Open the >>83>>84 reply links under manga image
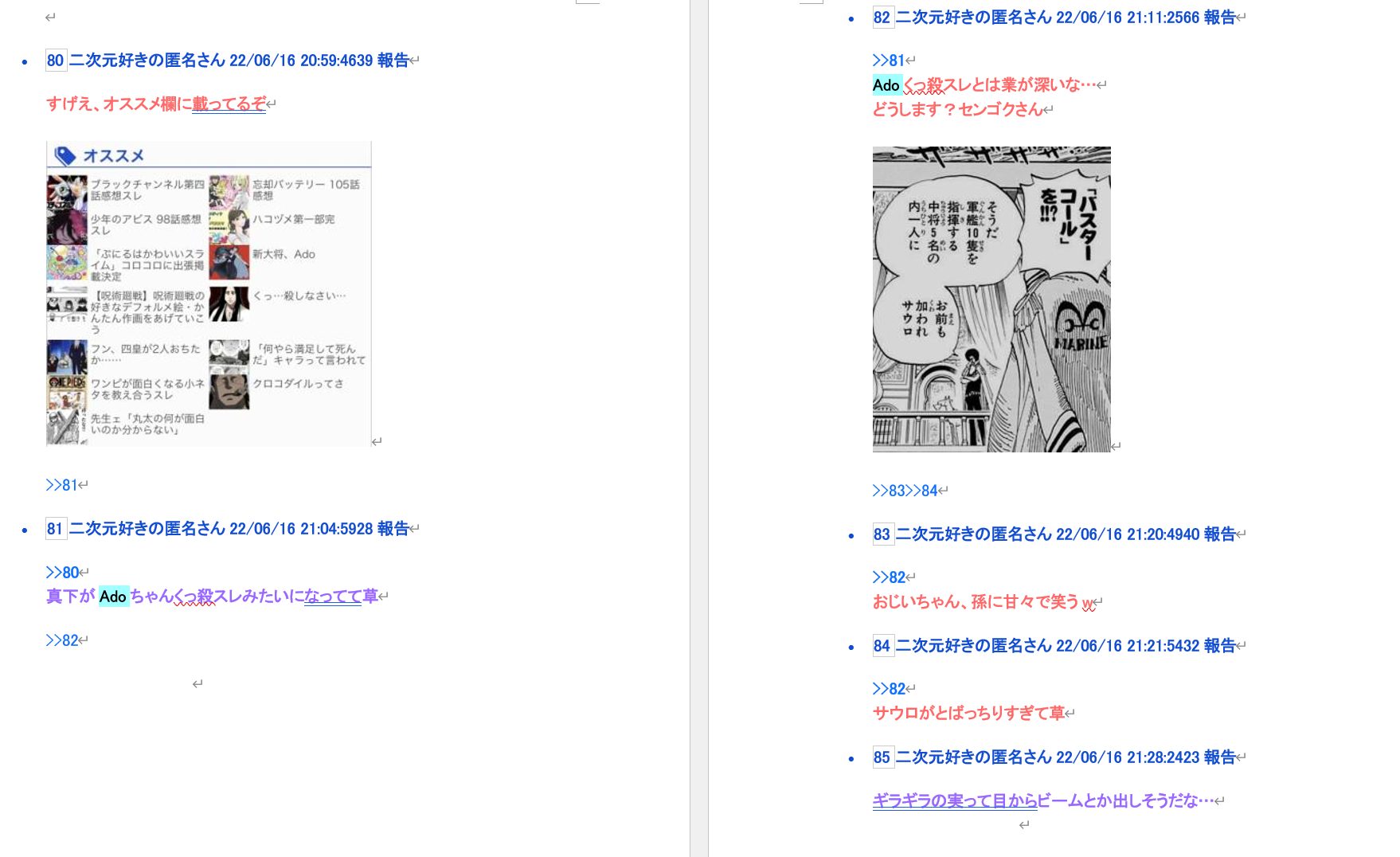The width and height of the screenshot is (1400, 857). [x=905, y=491]
